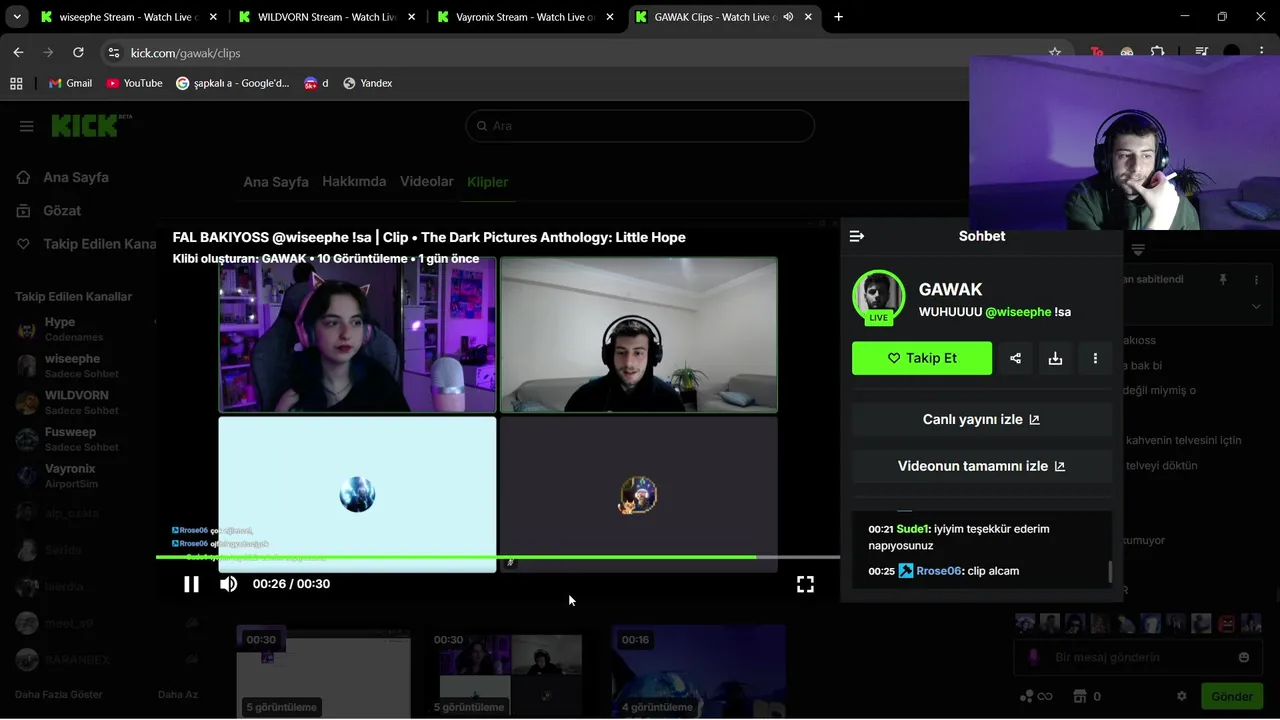Seek on the green clip progress bar

497,557
